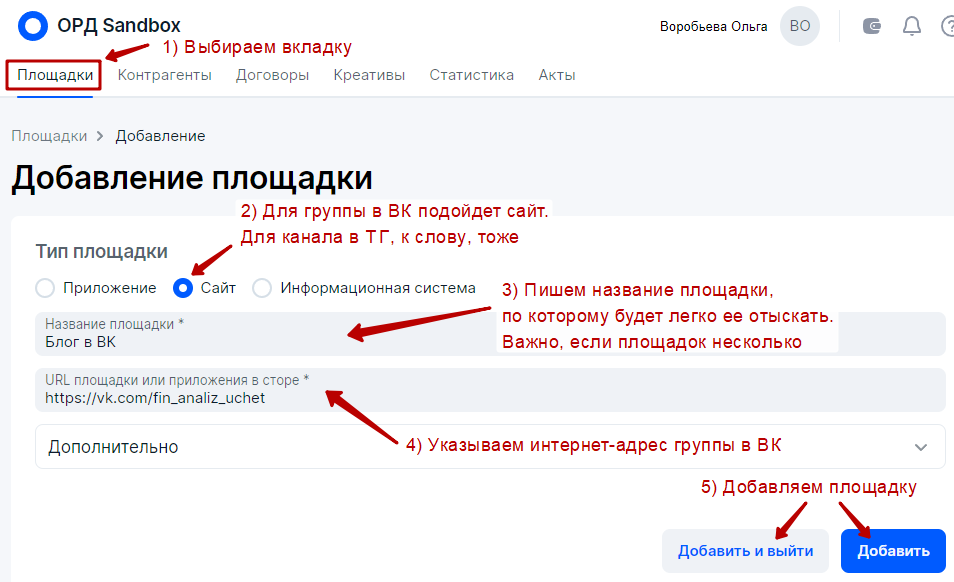Viewport: 954px width, 582px height.
Task: Select the Сайт radio button
Action: [x=183, y=288]
